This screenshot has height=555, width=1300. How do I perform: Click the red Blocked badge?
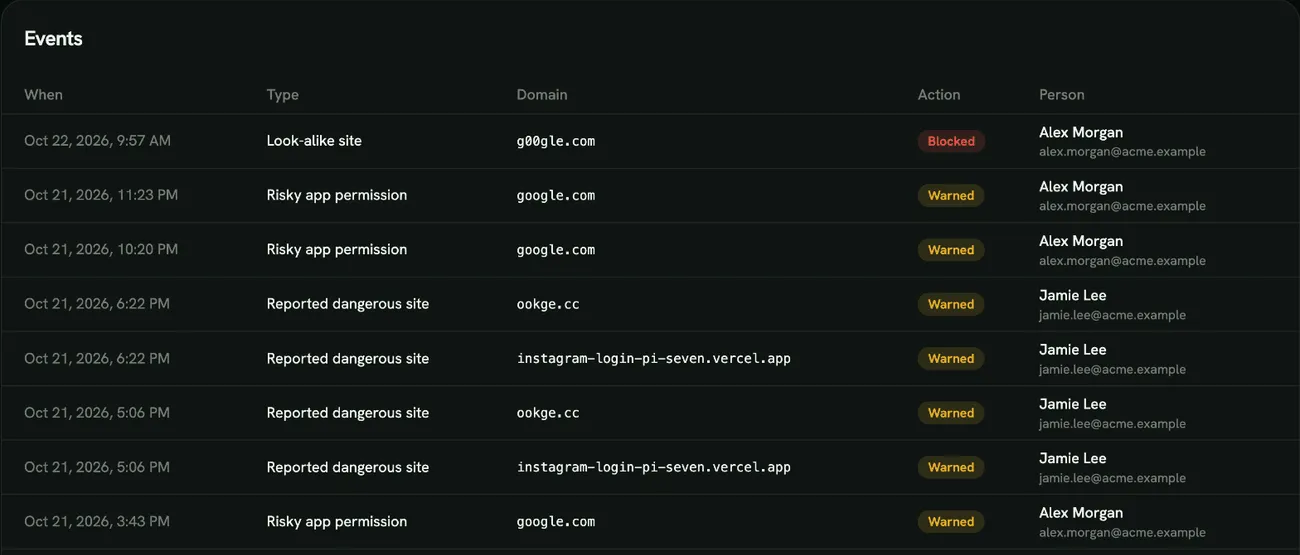[951, 141]
